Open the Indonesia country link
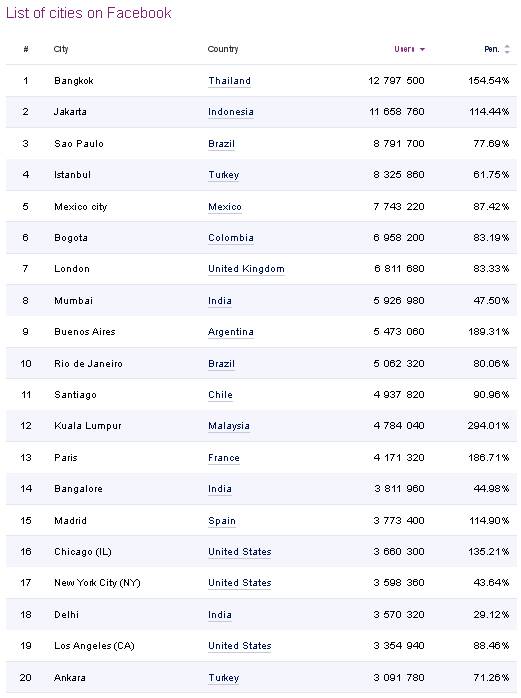The image size is (521, 698). [231, 112]
